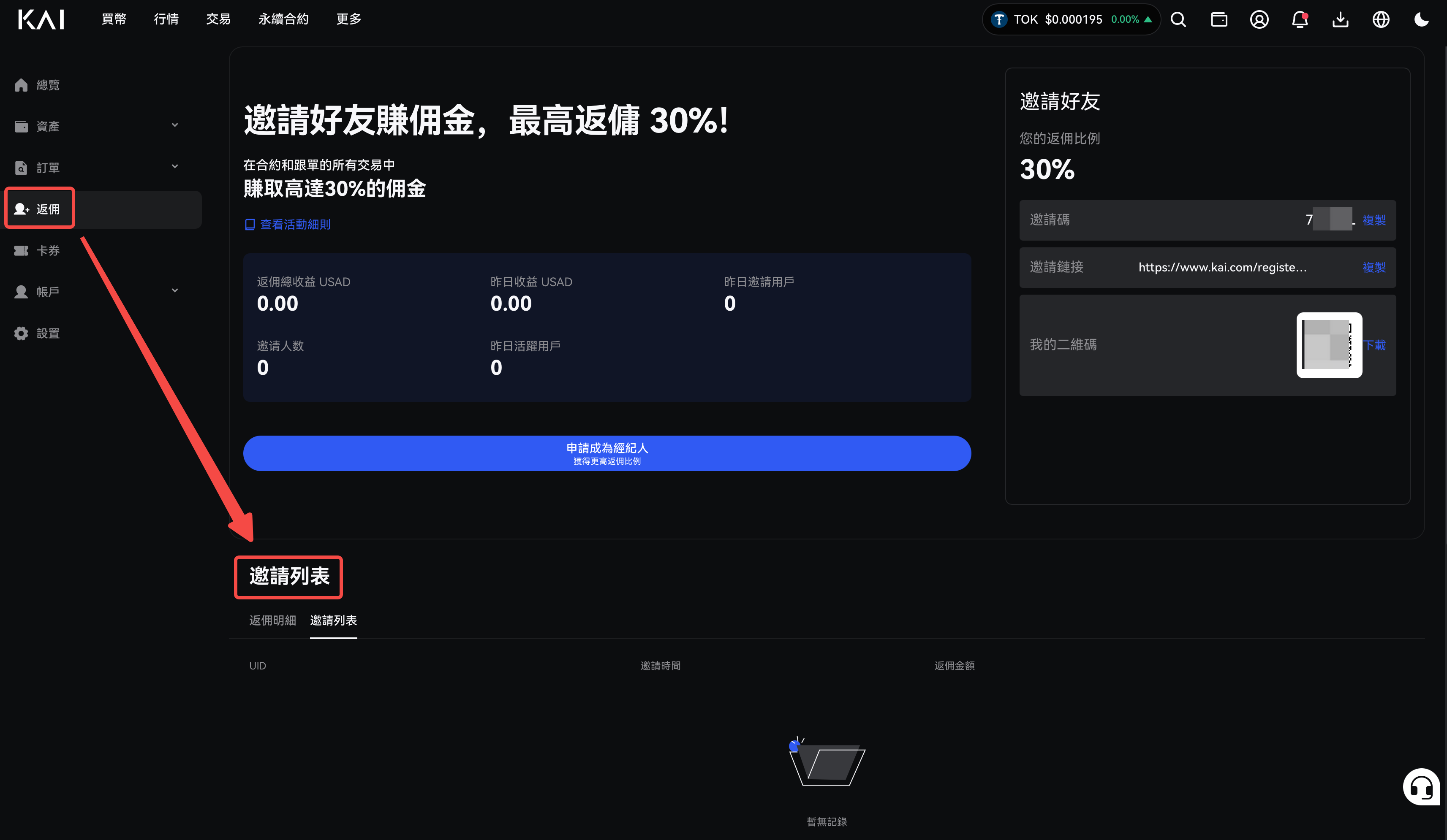The image size is (1447, 840).
Task: Copy the invitation code
Action: (1374, 220)
